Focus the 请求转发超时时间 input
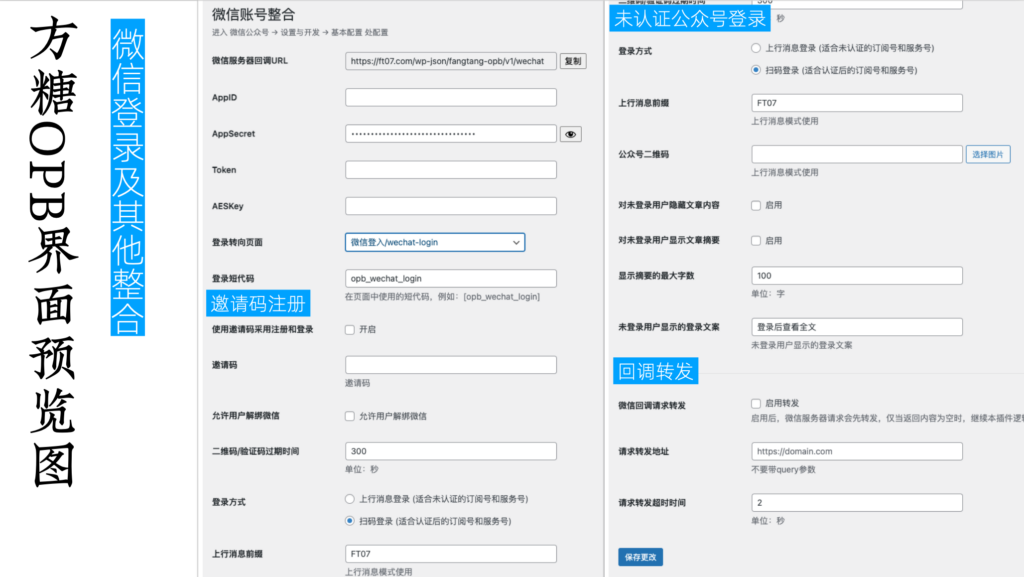This screenshot has height=577, width=1024. coord(856,502)
